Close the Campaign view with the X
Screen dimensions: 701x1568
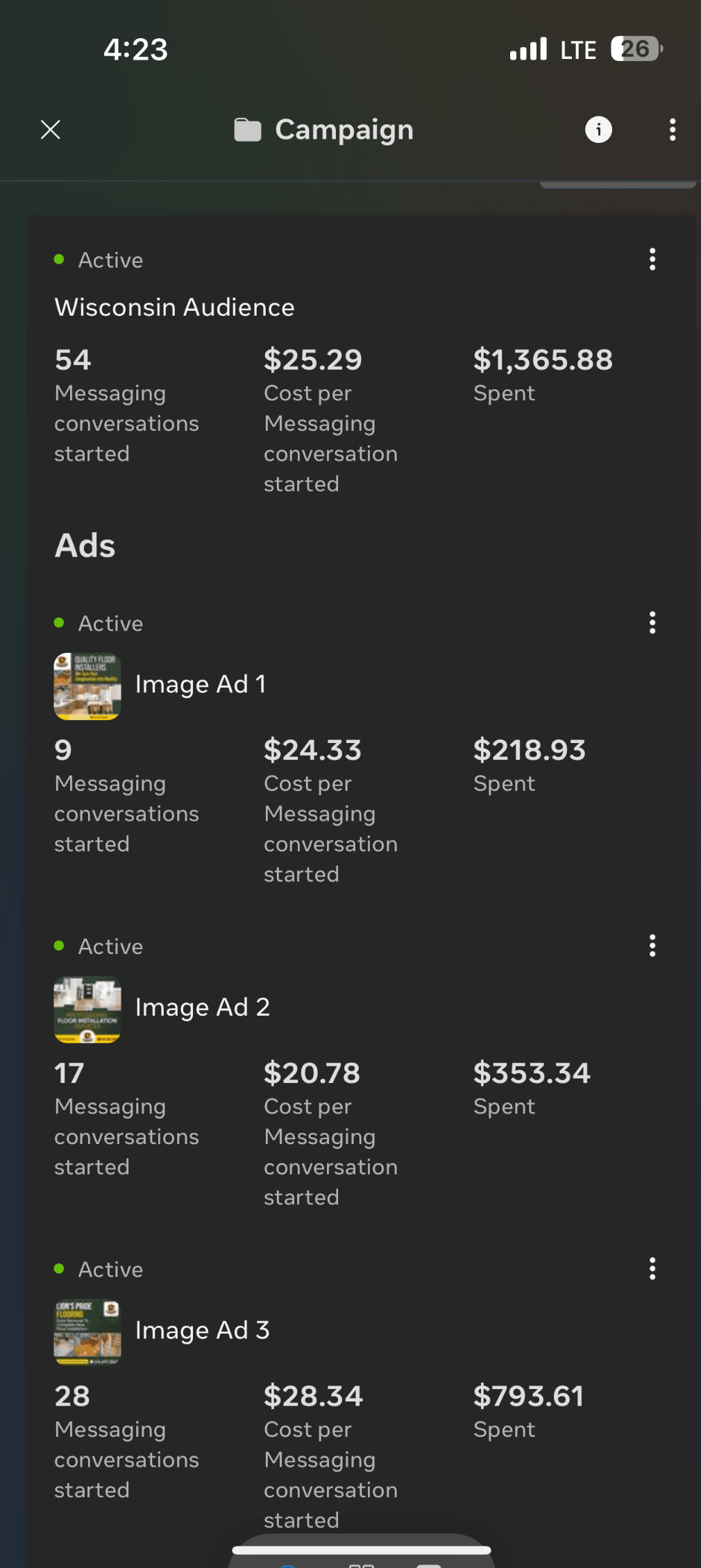tap(51, 130)
